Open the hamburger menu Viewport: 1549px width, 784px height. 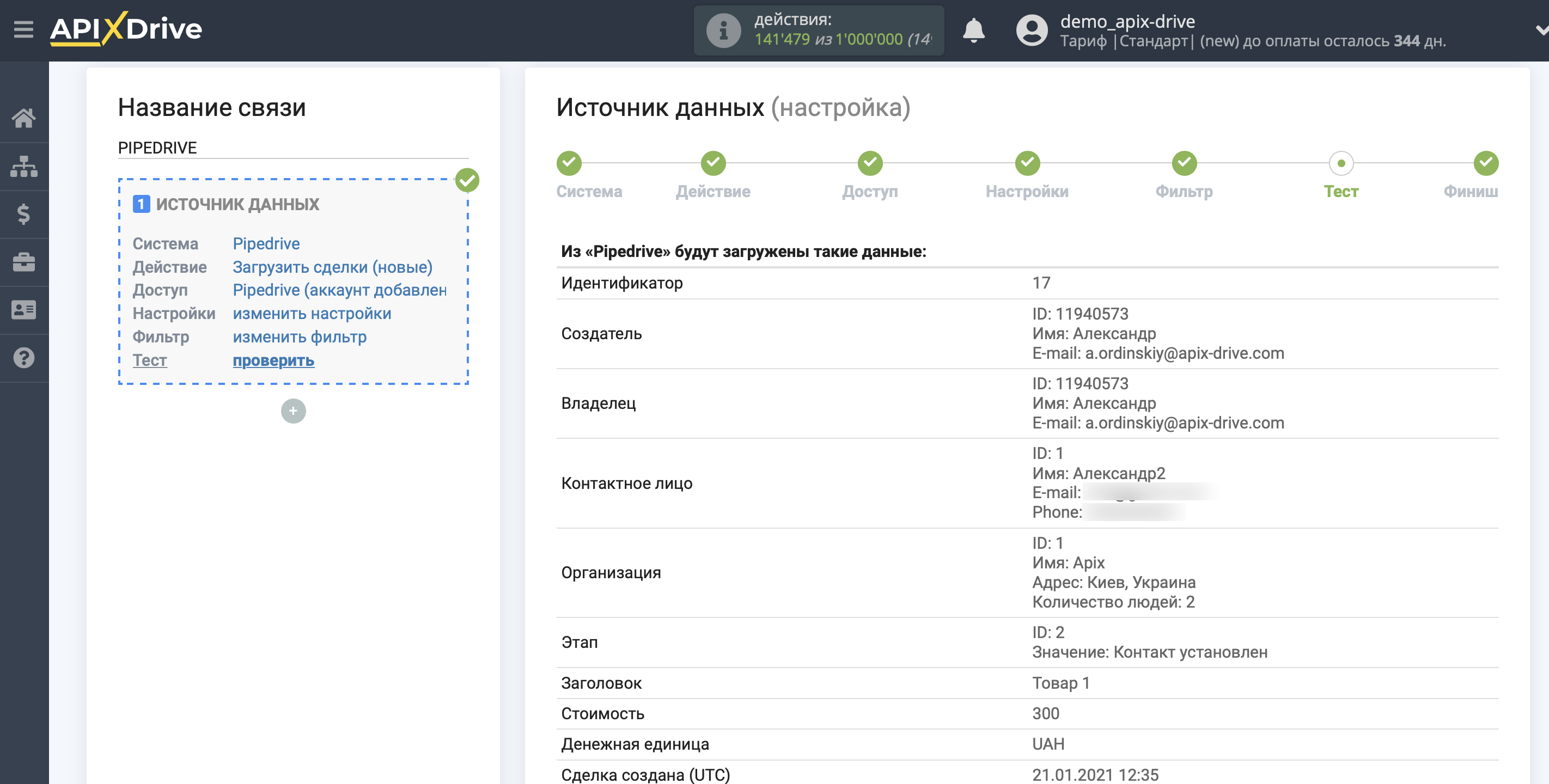coord(23,29)
